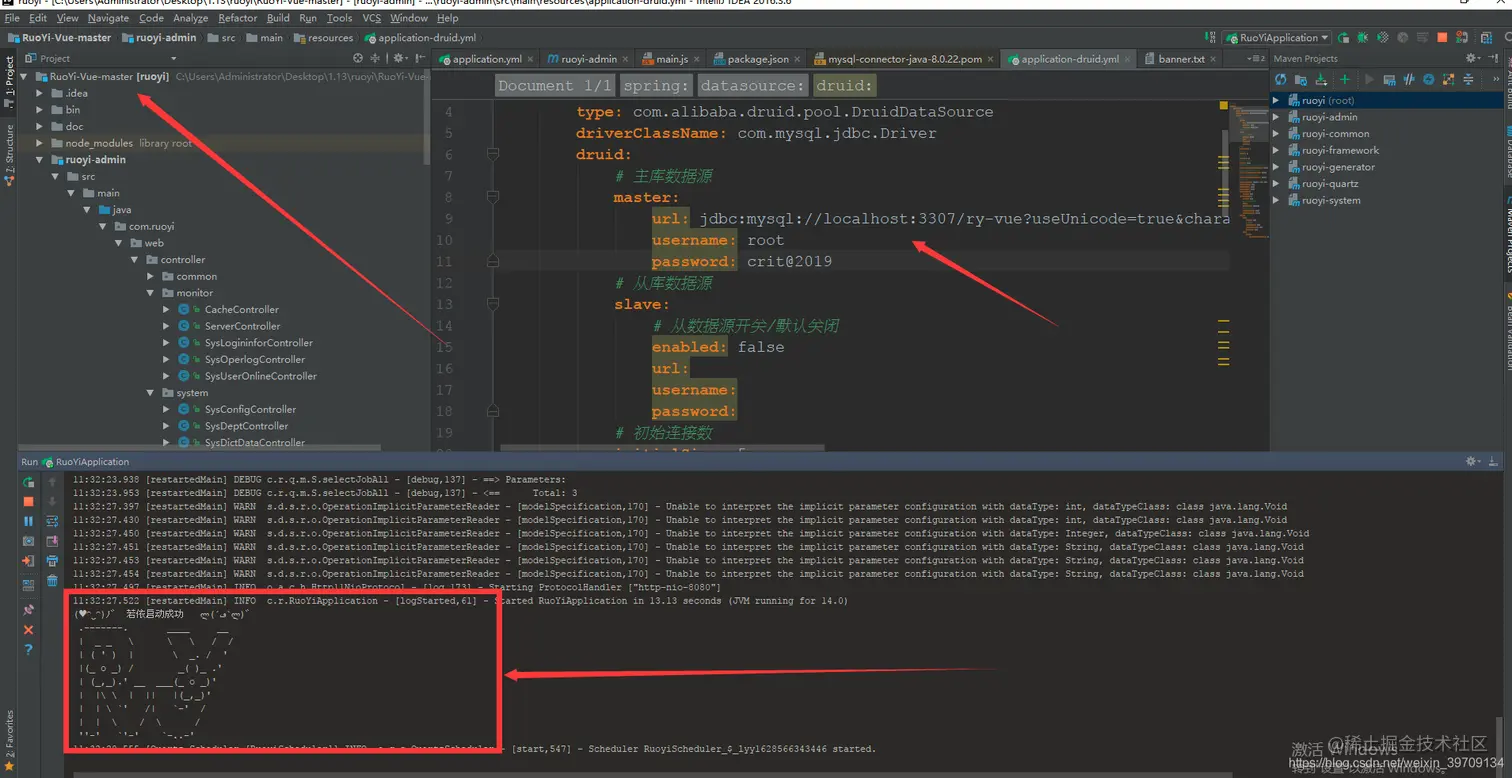The image size is (1512, 778).
Task: Open the Analyze menu
Action: [190, 18]
